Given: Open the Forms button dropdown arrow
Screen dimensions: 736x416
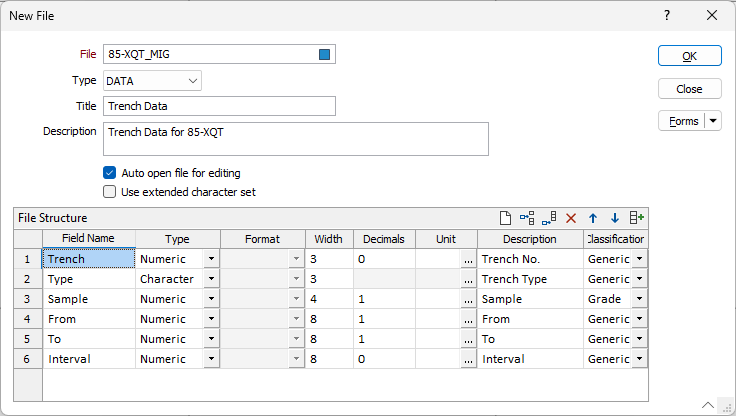Looking at the screenshot, I should point(713,121).
